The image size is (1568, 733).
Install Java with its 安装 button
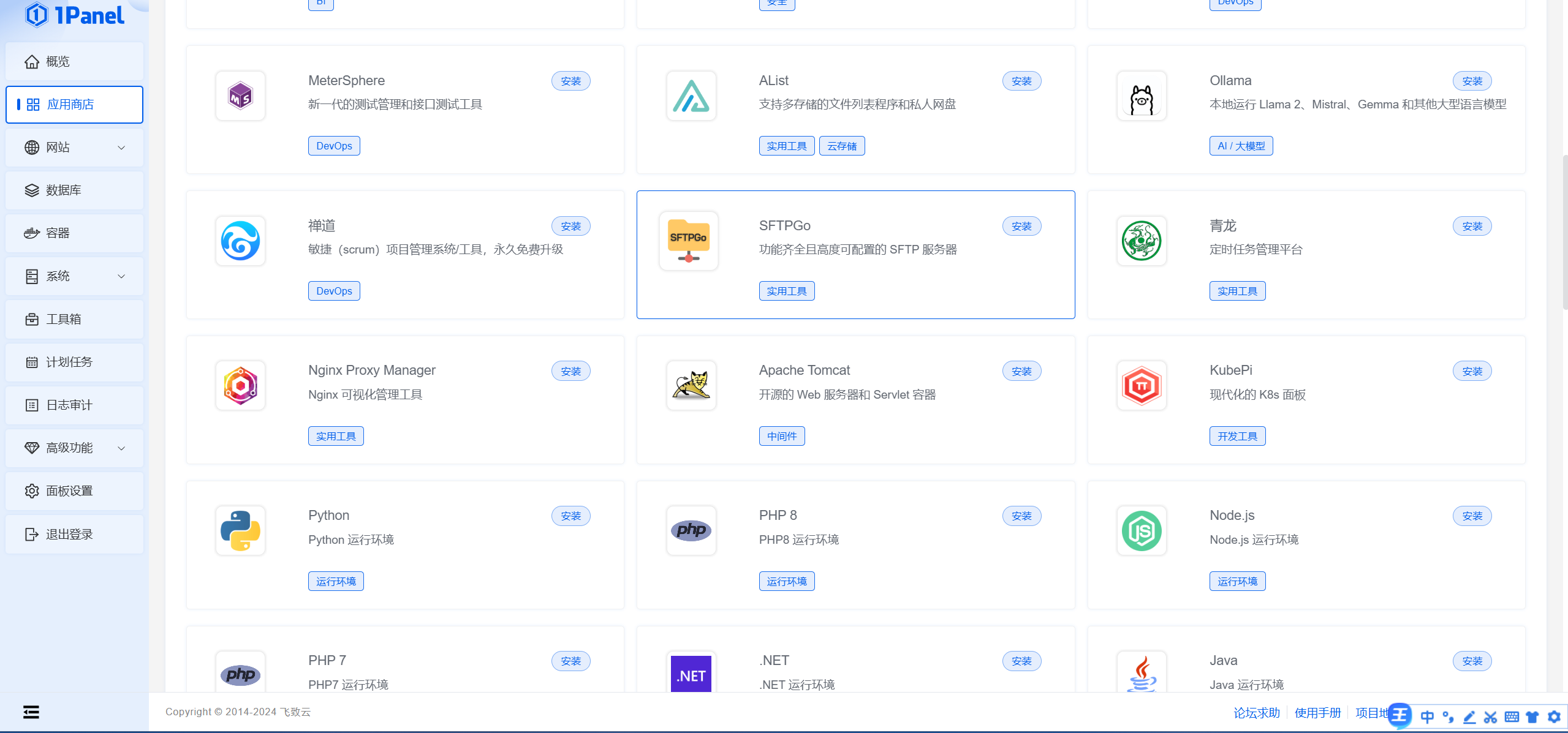pos(1472,661)
